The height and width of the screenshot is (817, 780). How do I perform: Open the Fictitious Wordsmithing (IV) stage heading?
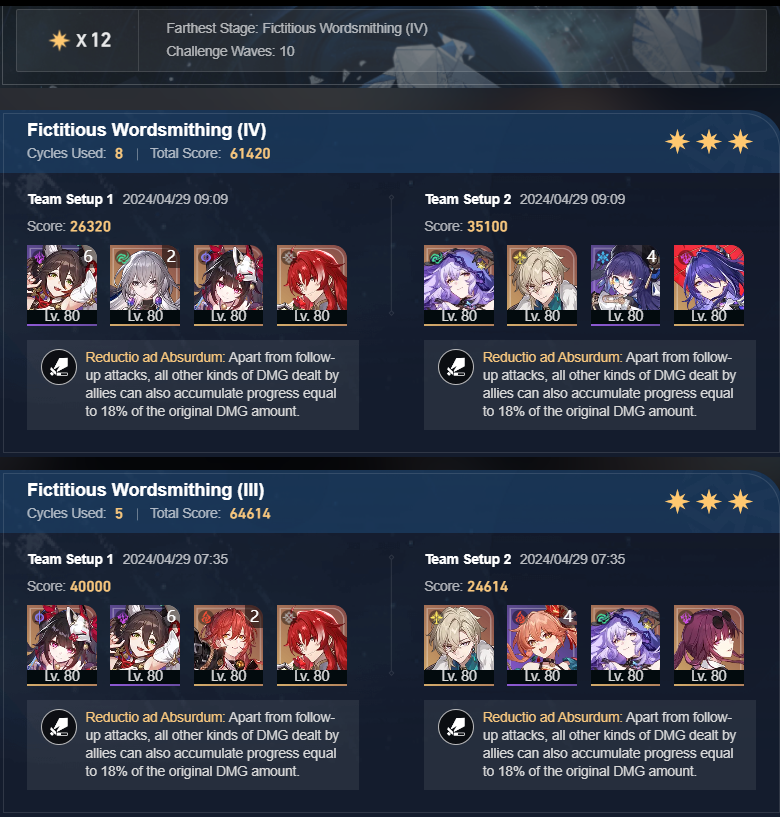[146, 130]
